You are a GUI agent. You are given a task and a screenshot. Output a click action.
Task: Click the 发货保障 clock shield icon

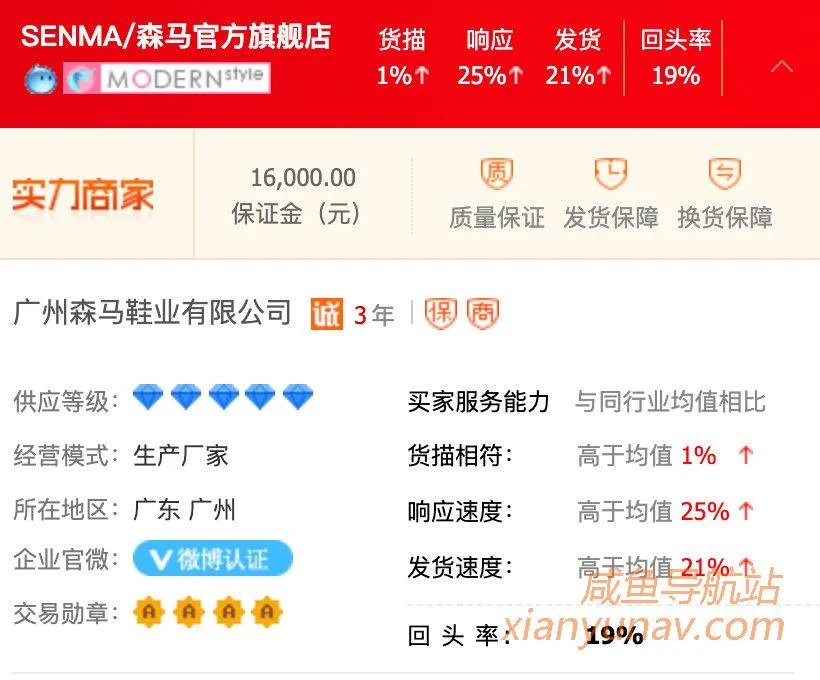(611, 173)
